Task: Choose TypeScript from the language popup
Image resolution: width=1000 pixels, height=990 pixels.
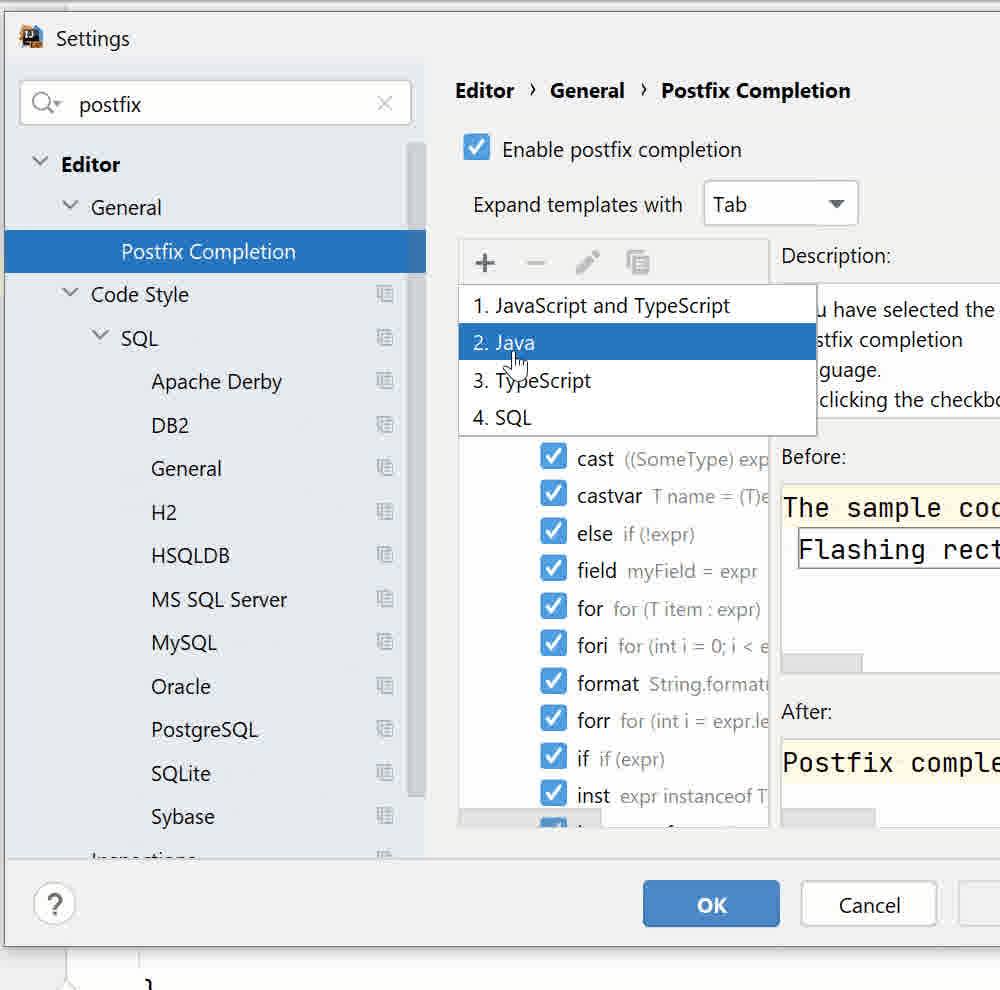Action: tap(637, 380)
